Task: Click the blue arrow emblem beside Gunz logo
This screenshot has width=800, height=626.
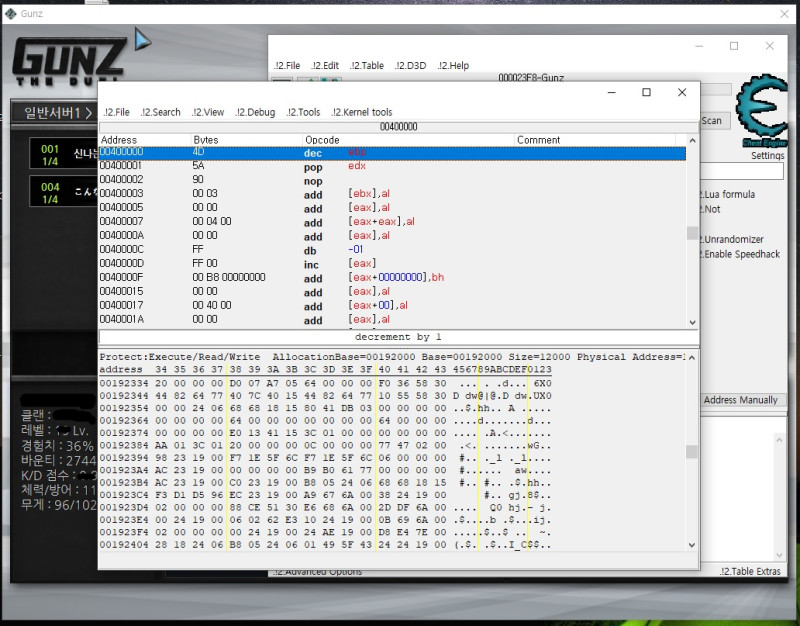Action: tap(144, 41)
